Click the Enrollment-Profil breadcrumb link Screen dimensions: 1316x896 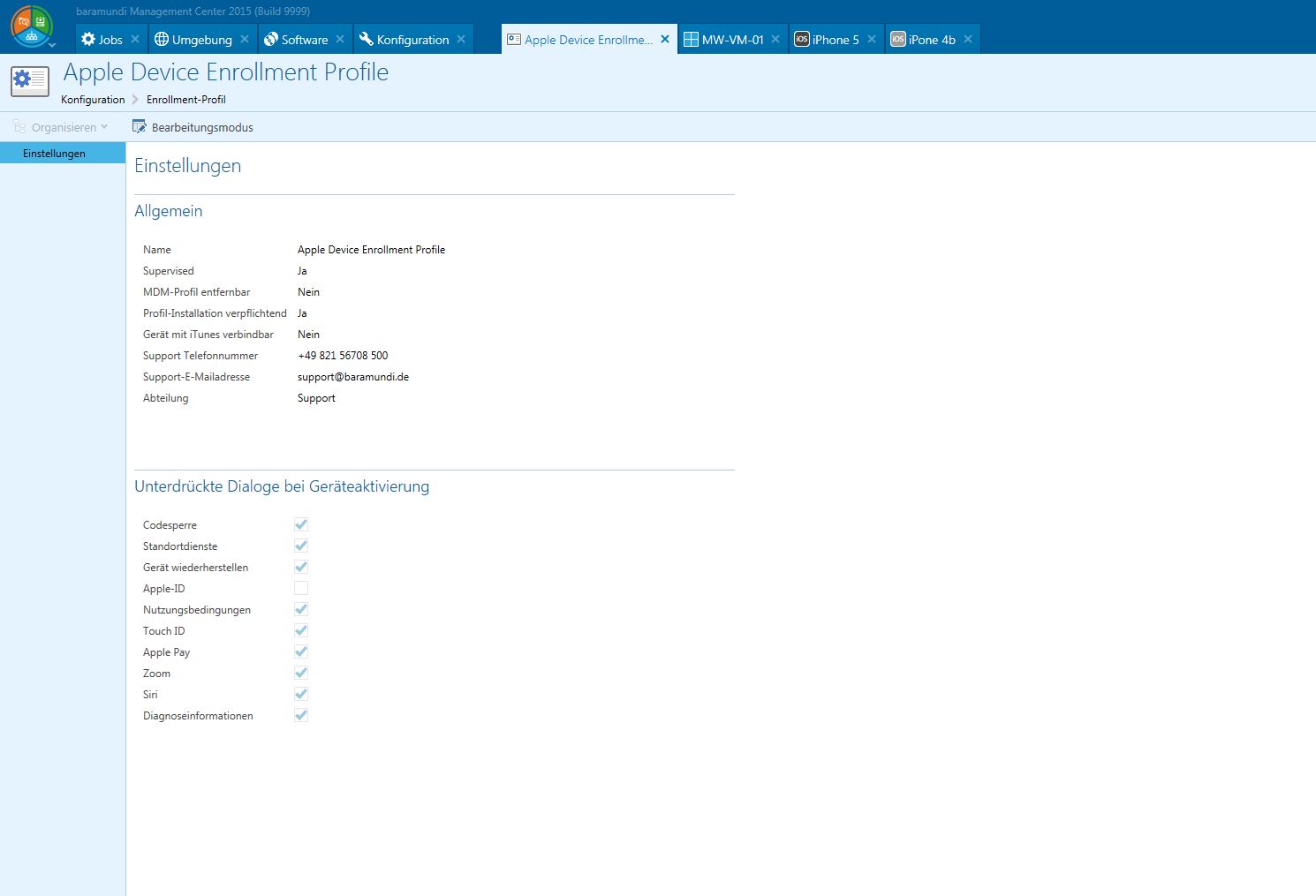(x=185, y=100)
